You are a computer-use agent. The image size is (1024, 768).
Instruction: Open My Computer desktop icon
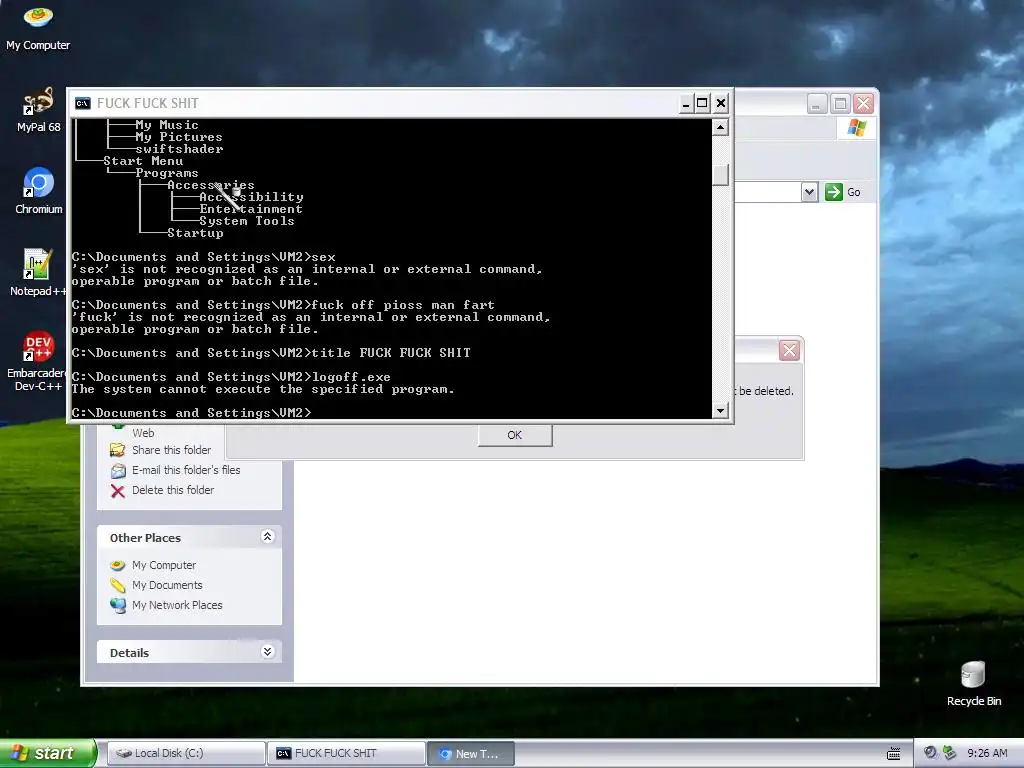click(38, 27)
